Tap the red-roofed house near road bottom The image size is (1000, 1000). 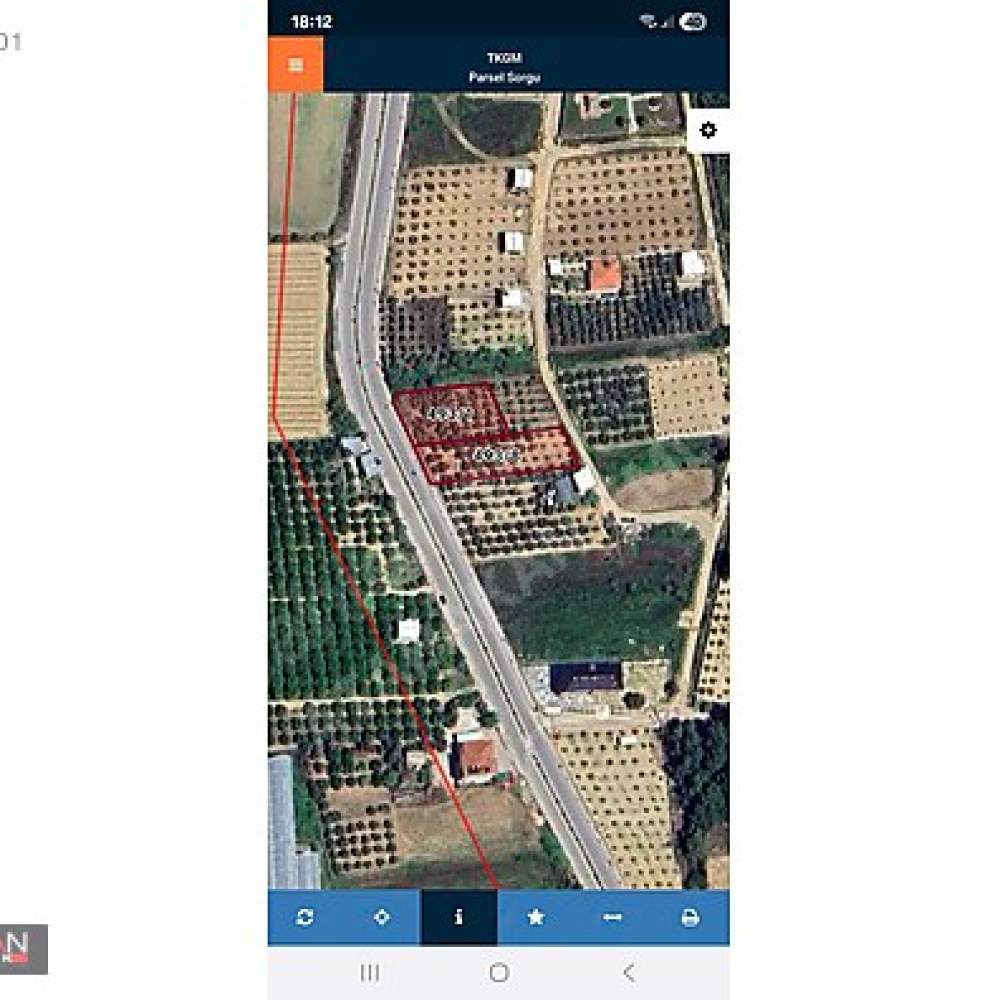coord(476,757)
